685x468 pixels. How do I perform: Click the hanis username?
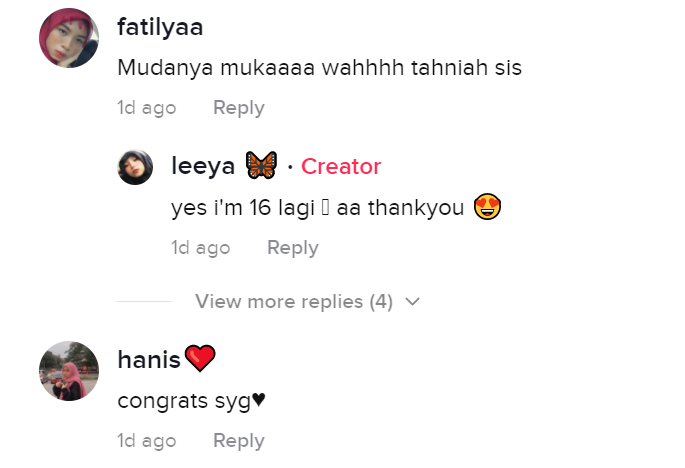click(x=149, y=359)
